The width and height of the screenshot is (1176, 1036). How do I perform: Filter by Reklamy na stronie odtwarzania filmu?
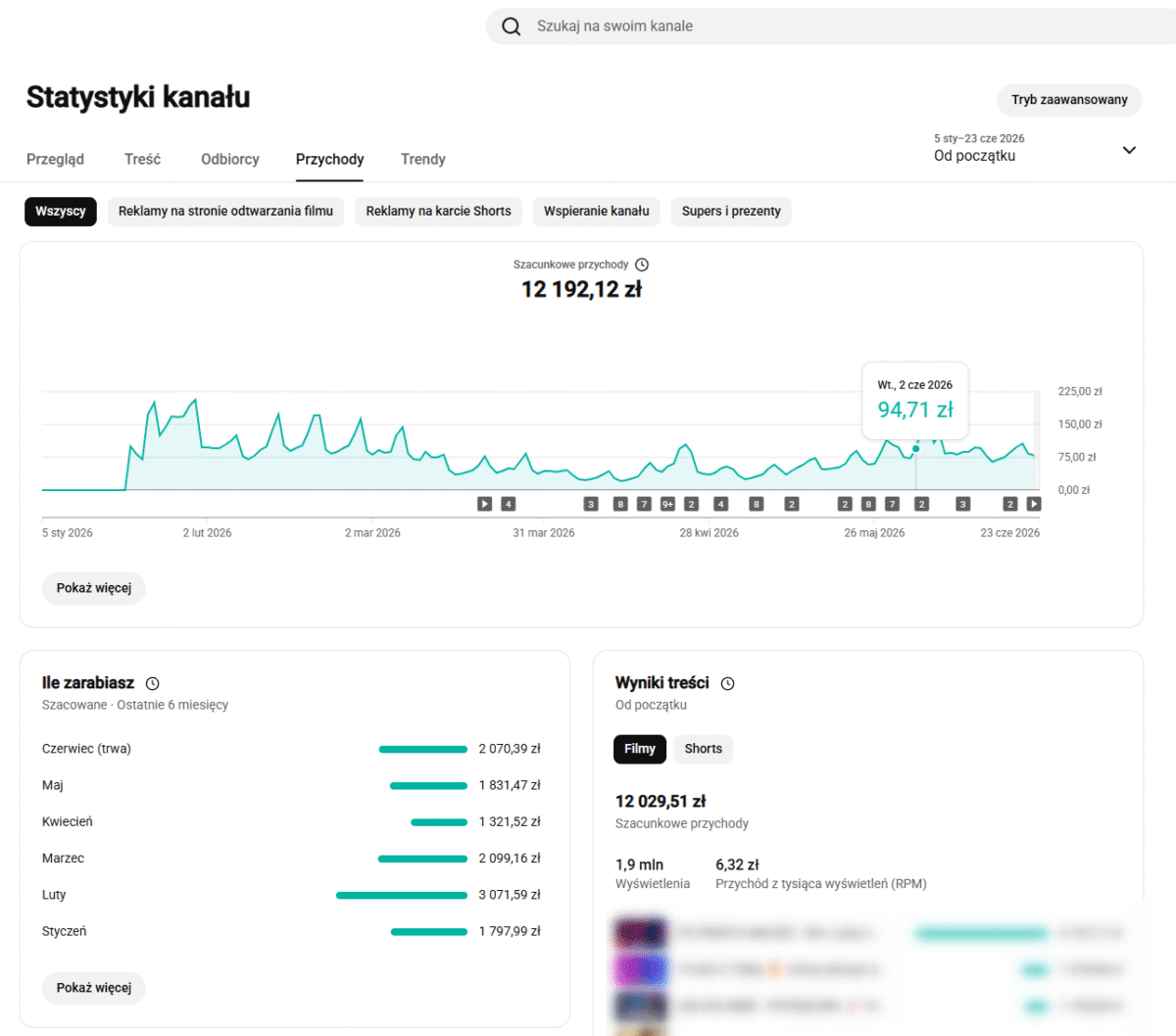(x=225, y=212)
